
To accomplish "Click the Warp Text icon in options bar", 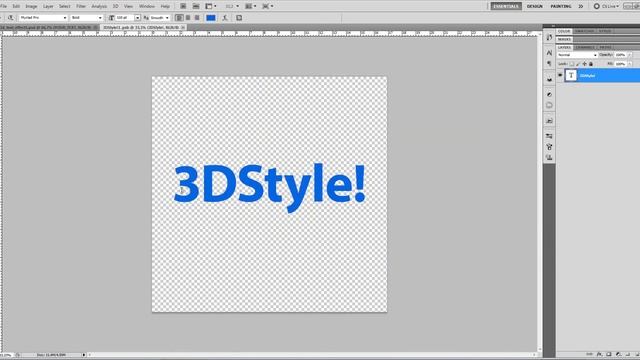I will pos(225,18).
